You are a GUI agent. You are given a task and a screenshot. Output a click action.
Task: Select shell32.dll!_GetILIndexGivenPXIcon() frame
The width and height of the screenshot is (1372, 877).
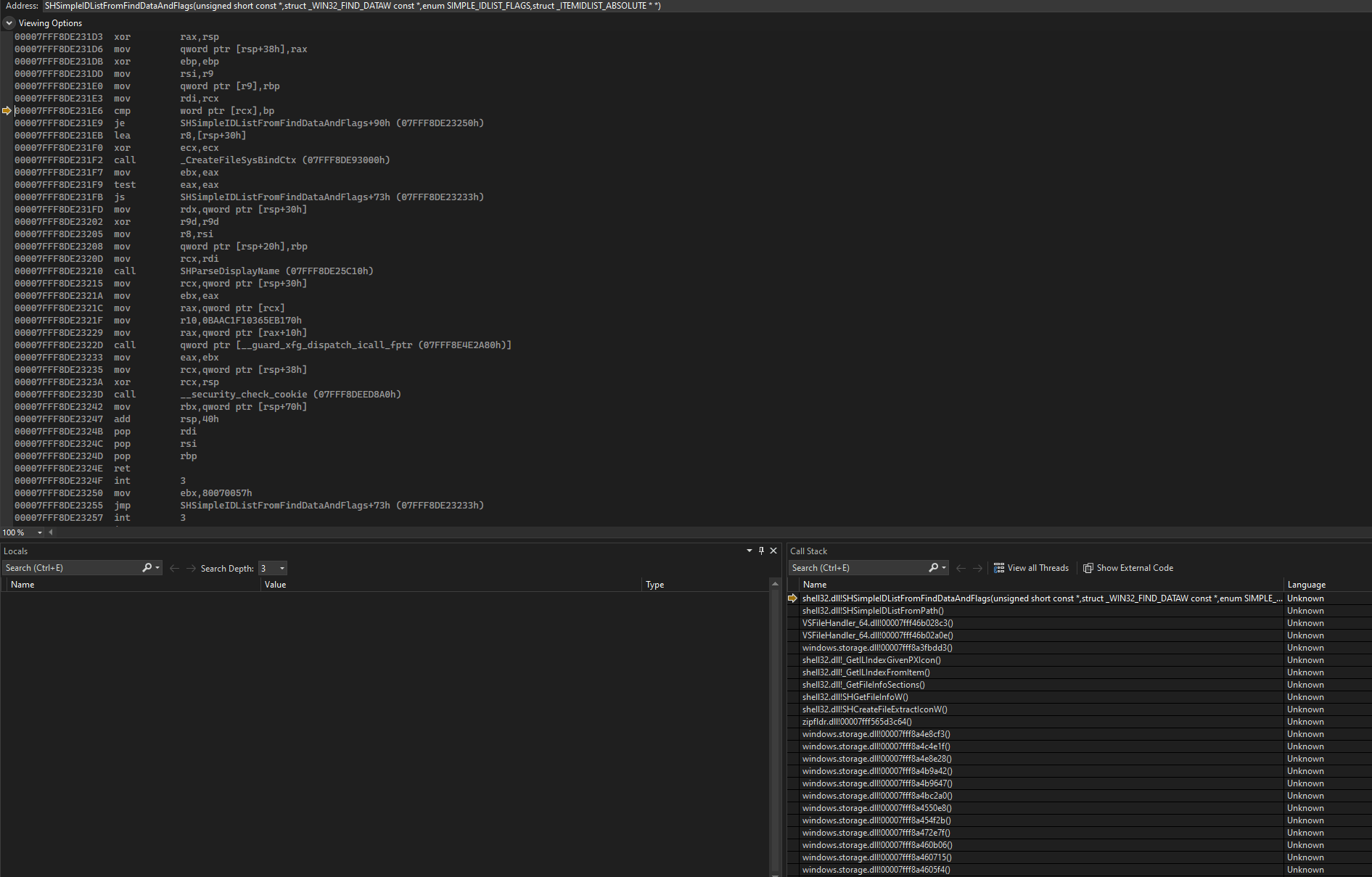(871, 660)
